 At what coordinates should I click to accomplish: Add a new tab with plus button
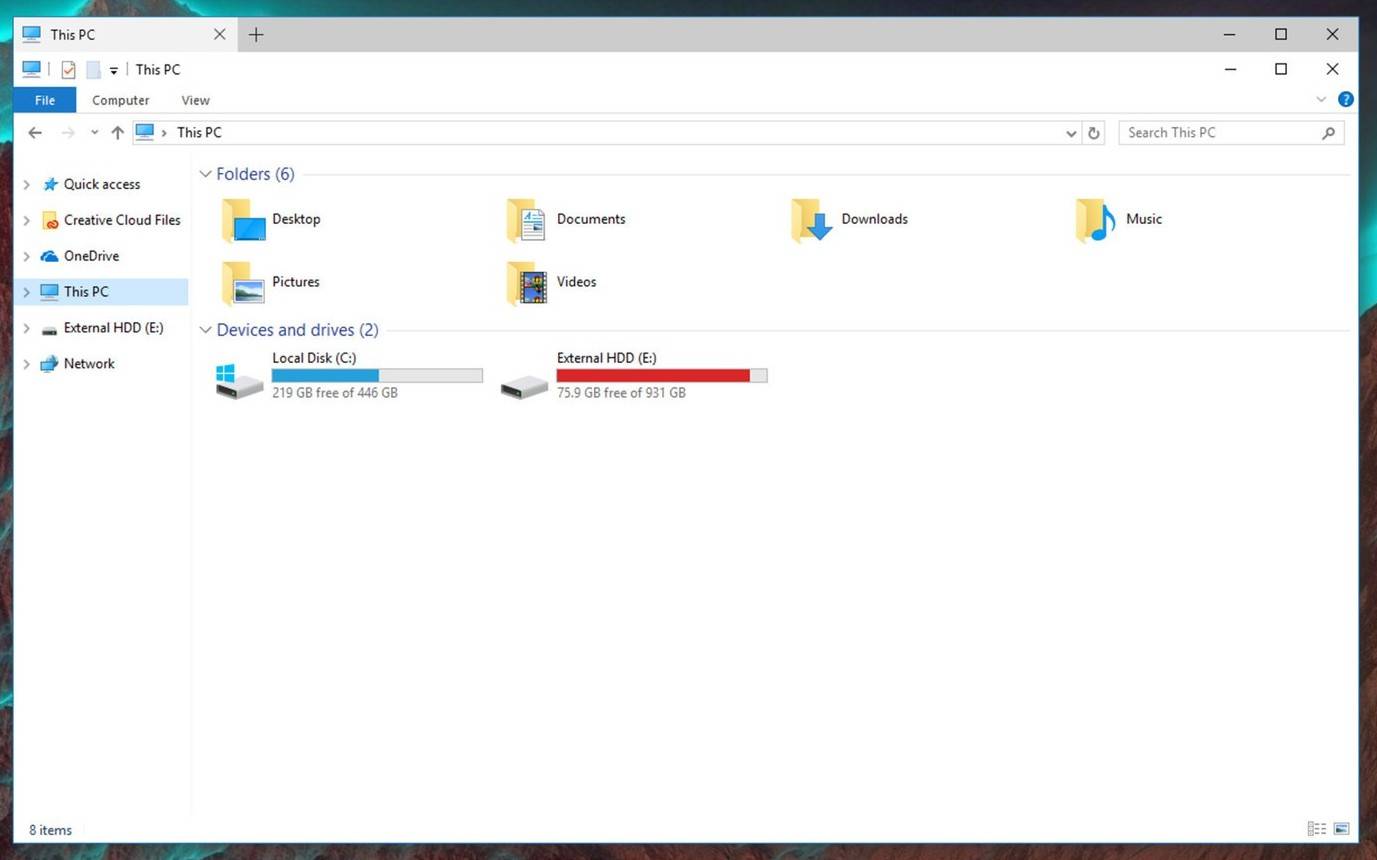[256, 34]
